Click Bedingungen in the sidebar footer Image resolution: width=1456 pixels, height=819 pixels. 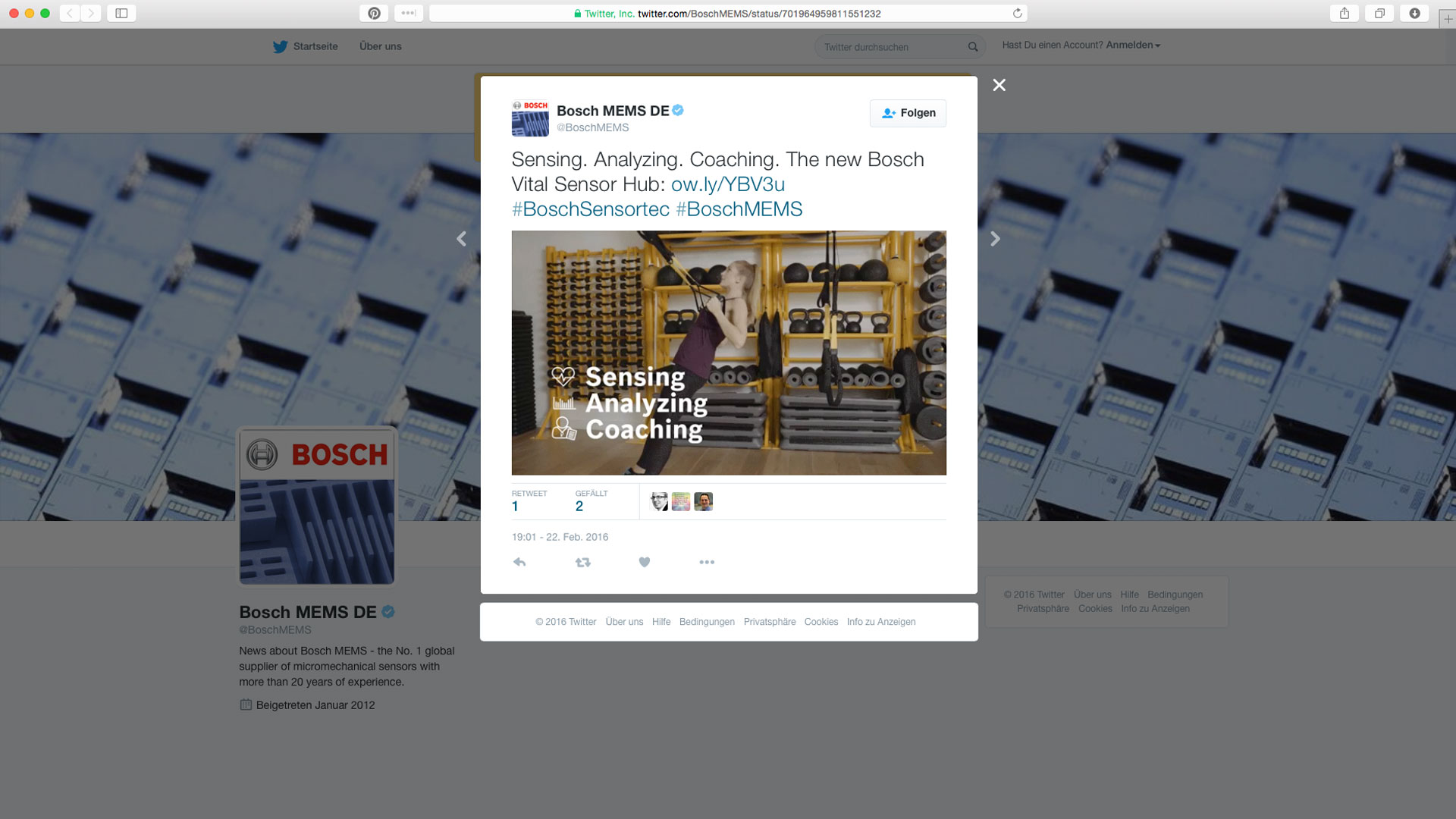[1175, 595]
